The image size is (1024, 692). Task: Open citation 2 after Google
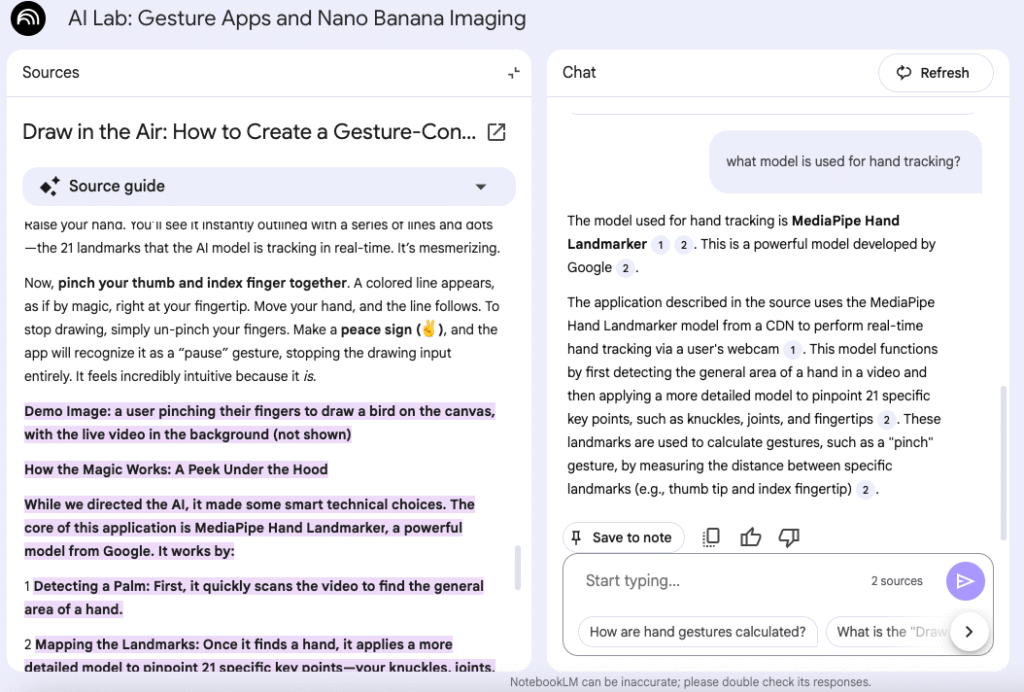(x=625, y=268)
